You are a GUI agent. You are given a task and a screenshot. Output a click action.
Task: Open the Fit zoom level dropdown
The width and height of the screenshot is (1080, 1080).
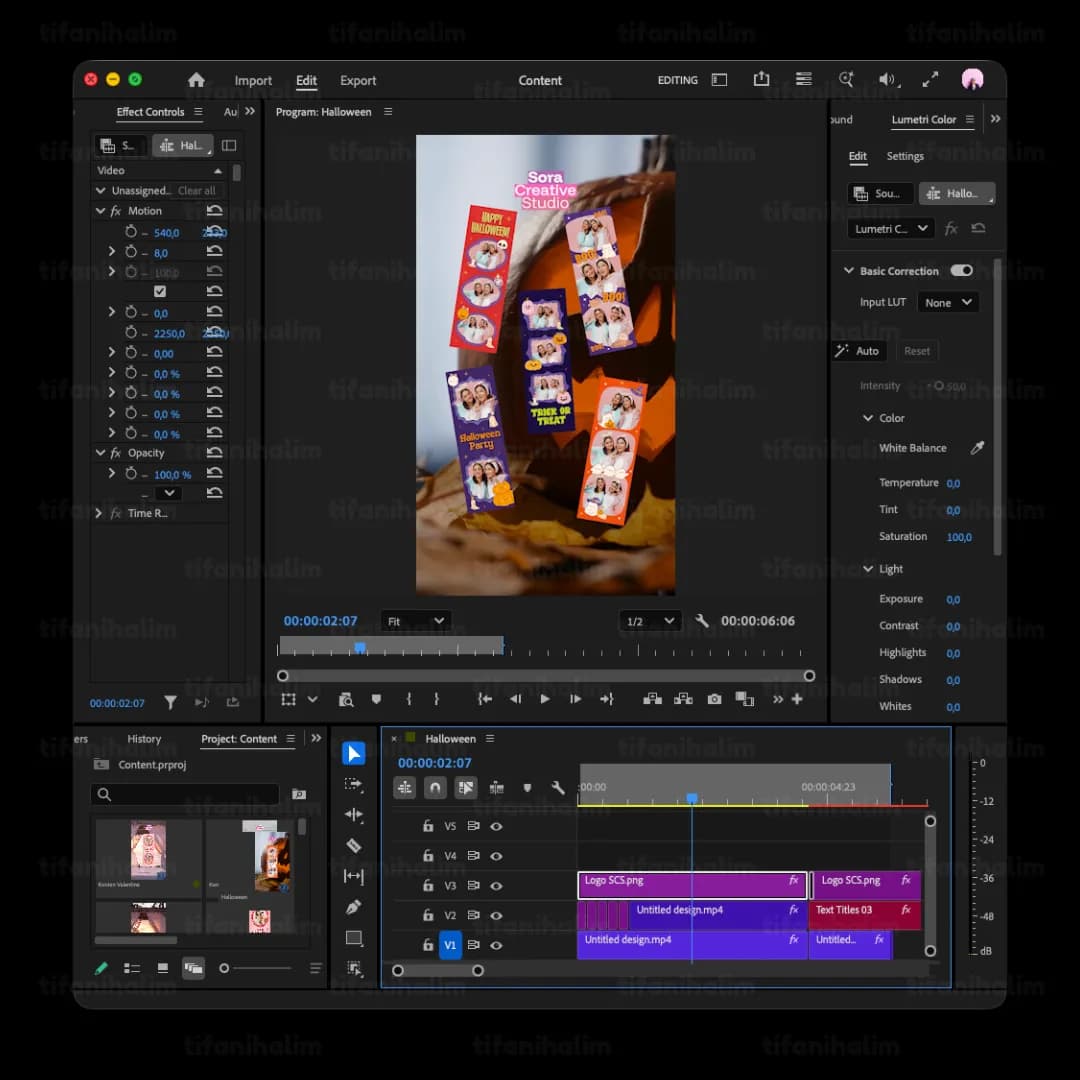(x=415, y=621)
